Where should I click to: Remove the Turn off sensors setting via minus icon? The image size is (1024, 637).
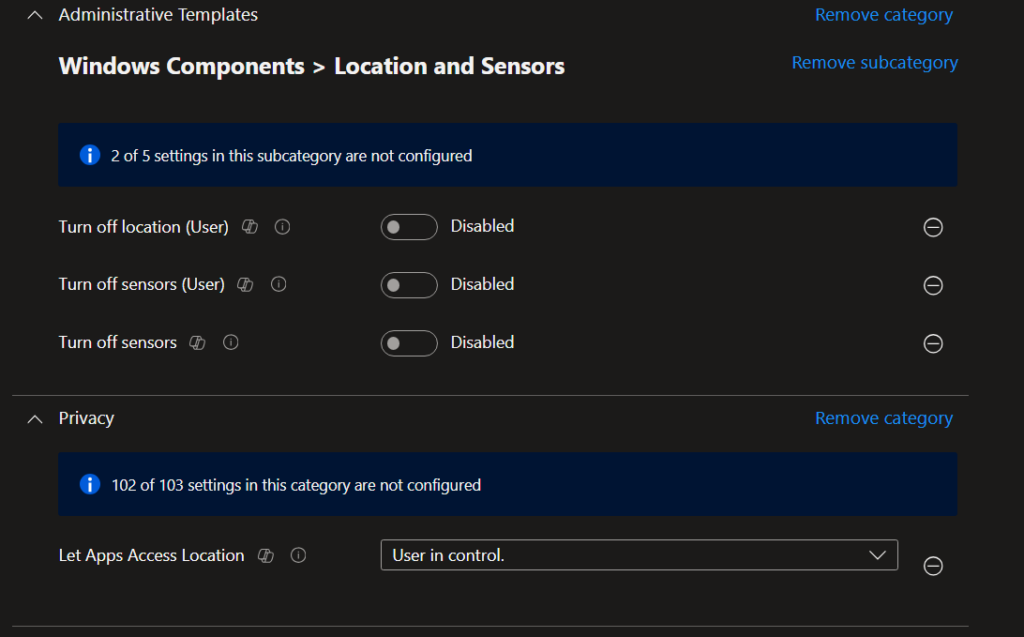point(932,344)
